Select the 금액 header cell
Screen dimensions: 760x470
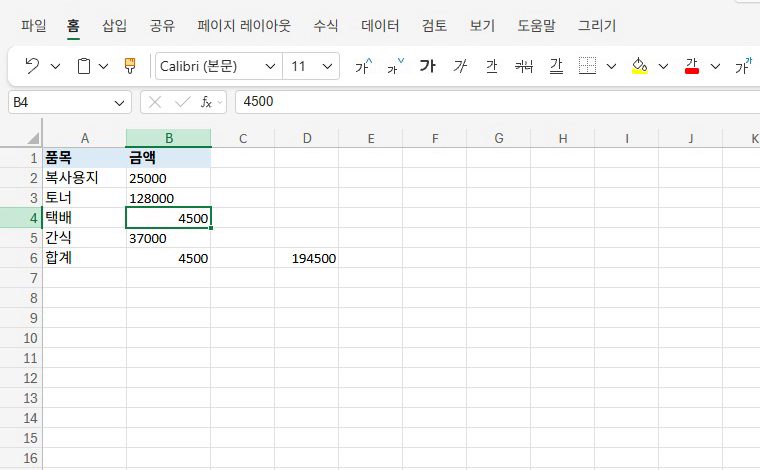pyautogui.click(x=169, y=158)
